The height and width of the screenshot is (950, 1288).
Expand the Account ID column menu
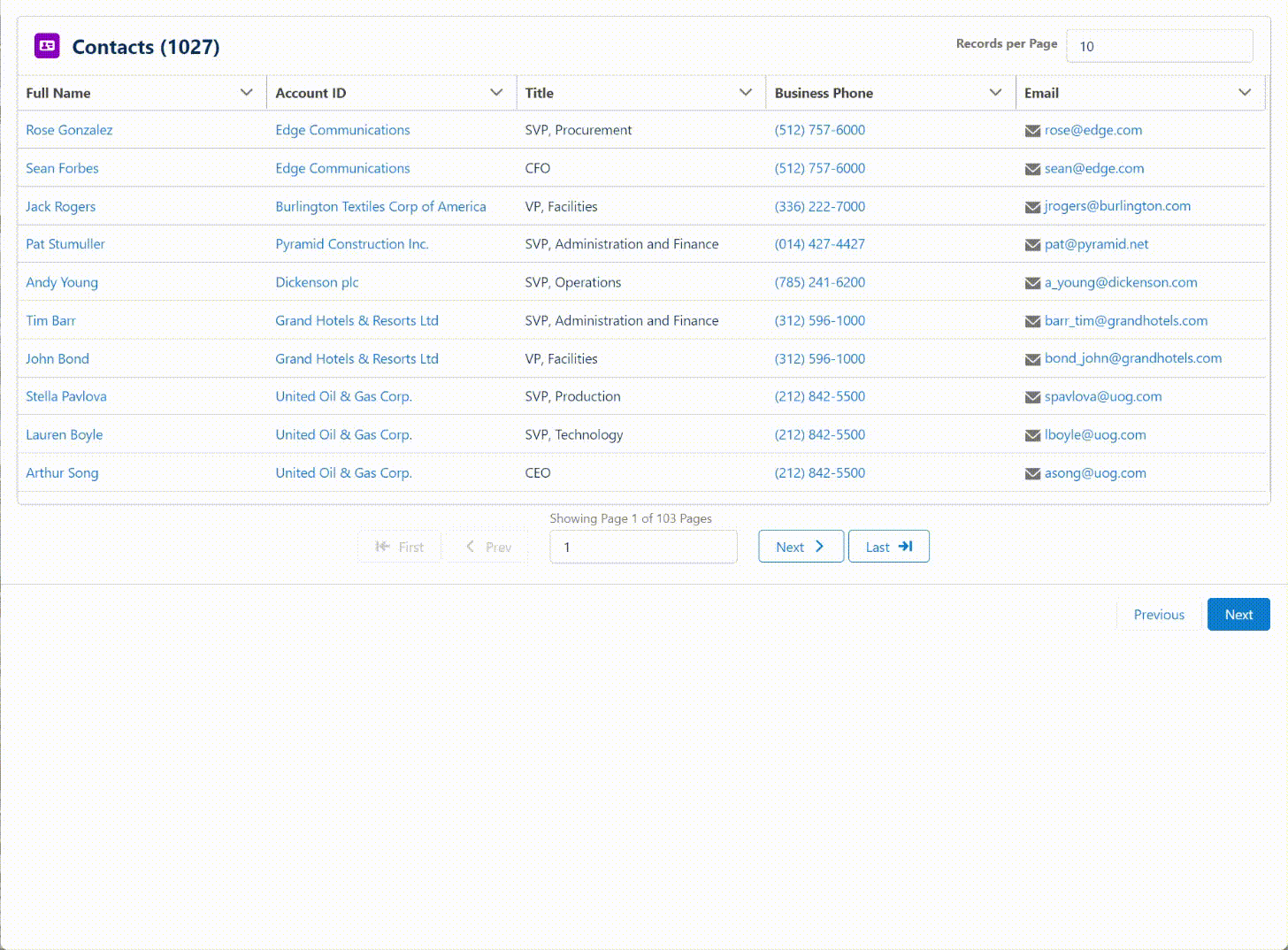click(x=496, y=93)
